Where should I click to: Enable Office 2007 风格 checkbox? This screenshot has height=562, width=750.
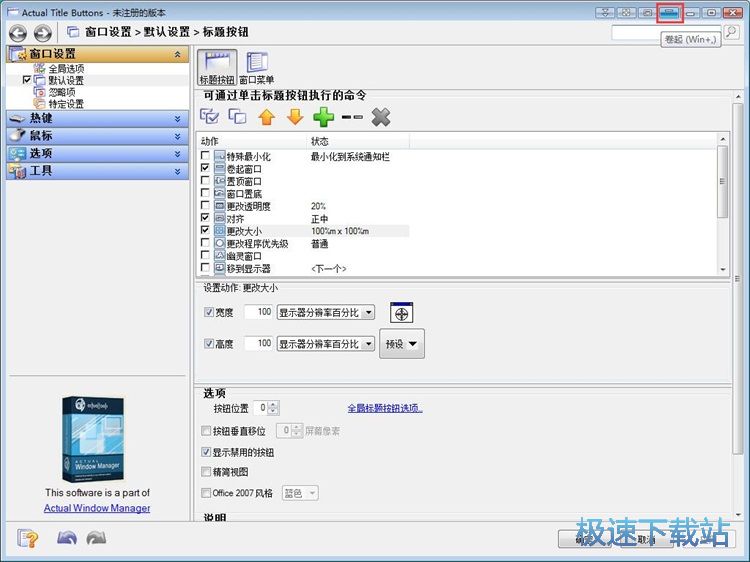206,493
